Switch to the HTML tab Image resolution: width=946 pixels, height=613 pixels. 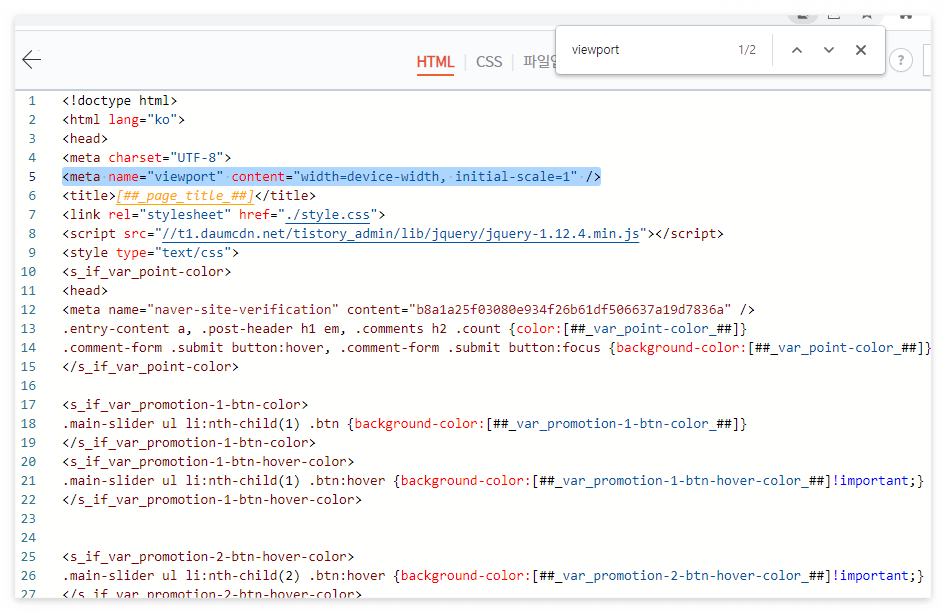[x=435, y=62]
